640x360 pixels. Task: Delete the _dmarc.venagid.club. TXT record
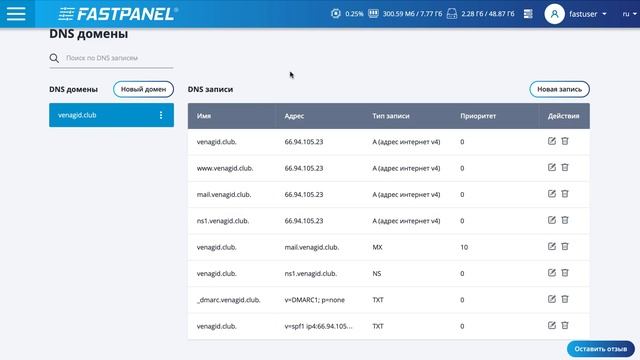565,299
